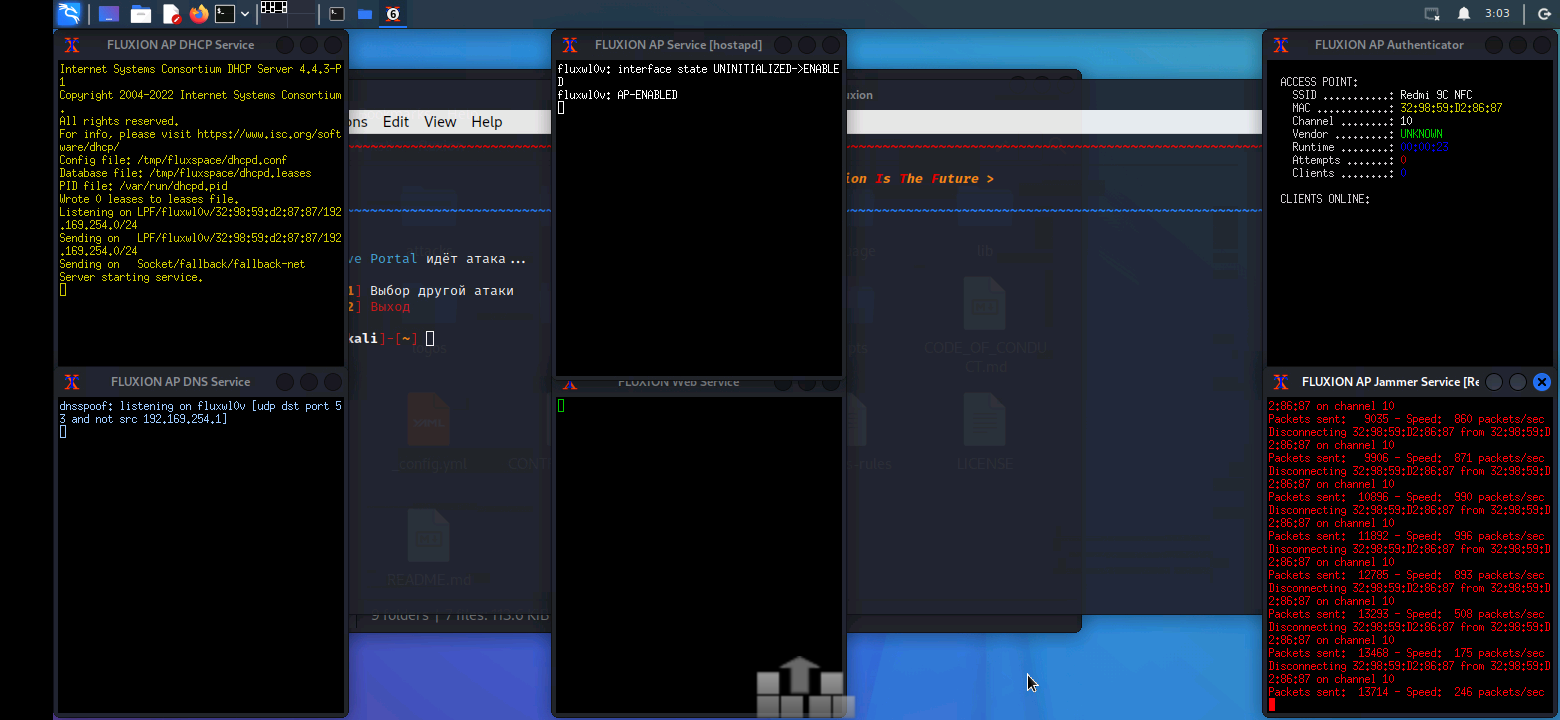Open the Kali applications menu
Image resolution: width=1560 pixels, height=720 pixels.
[69, 14]
